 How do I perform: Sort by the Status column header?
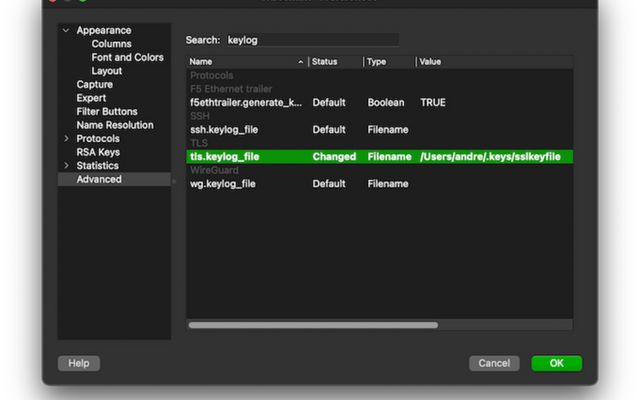335,62
